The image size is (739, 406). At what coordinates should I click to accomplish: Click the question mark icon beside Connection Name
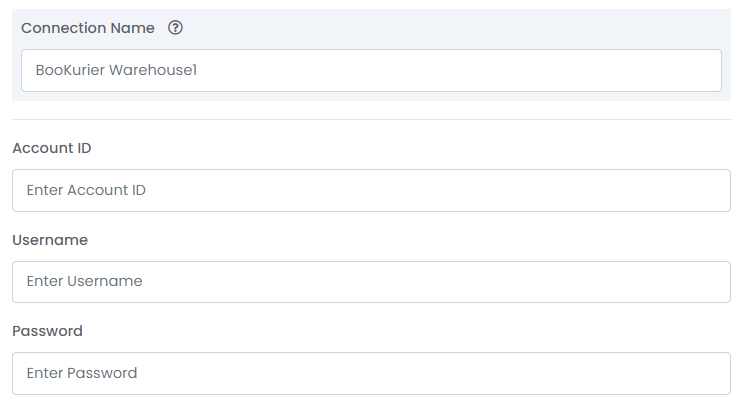(175, 28)
